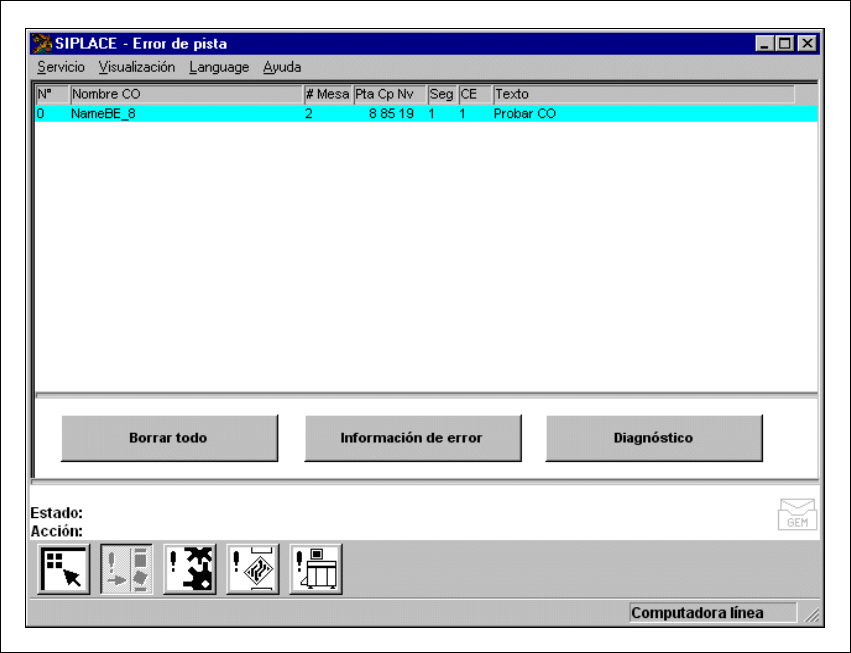Click the Pta Cp Nv column header
This screenshot has width=851, height=653.
(390, 94)
